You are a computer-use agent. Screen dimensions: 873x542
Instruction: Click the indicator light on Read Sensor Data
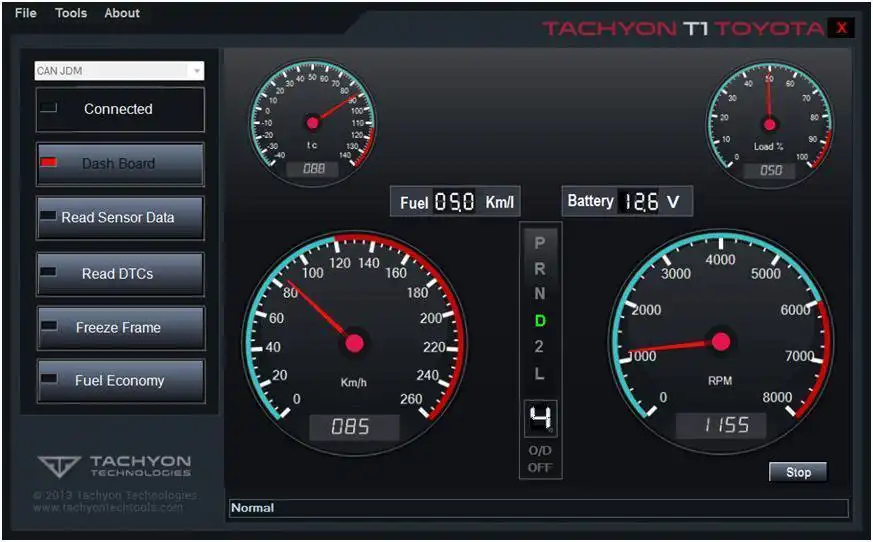point(48,216)
